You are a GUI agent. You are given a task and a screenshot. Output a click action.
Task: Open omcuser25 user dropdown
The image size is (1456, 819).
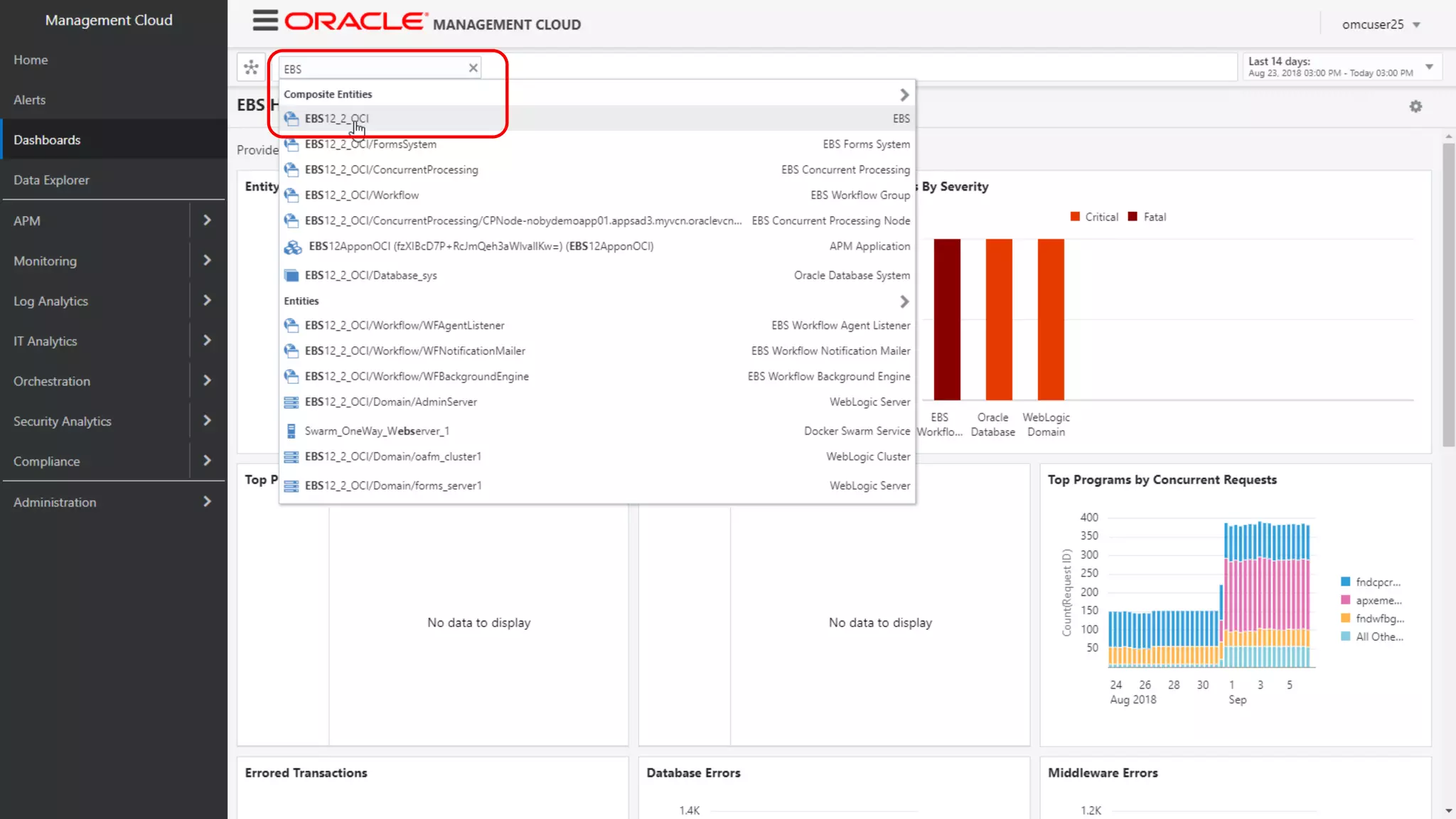pos(1381,24)
